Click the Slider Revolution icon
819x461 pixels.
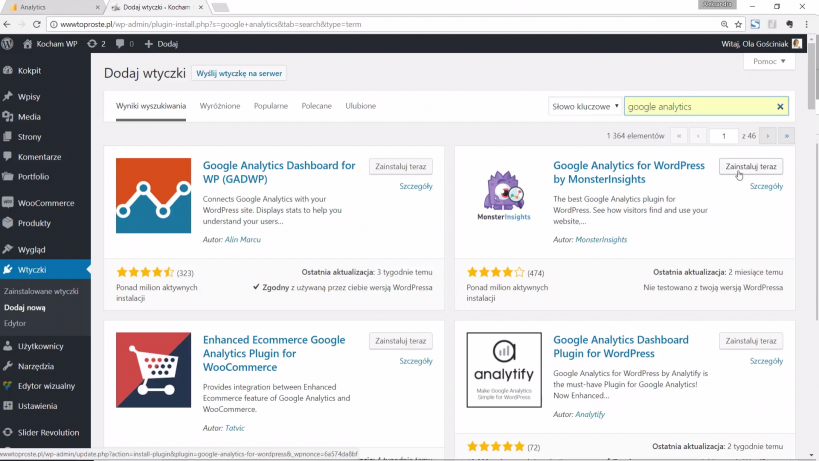tap(7, 432)
